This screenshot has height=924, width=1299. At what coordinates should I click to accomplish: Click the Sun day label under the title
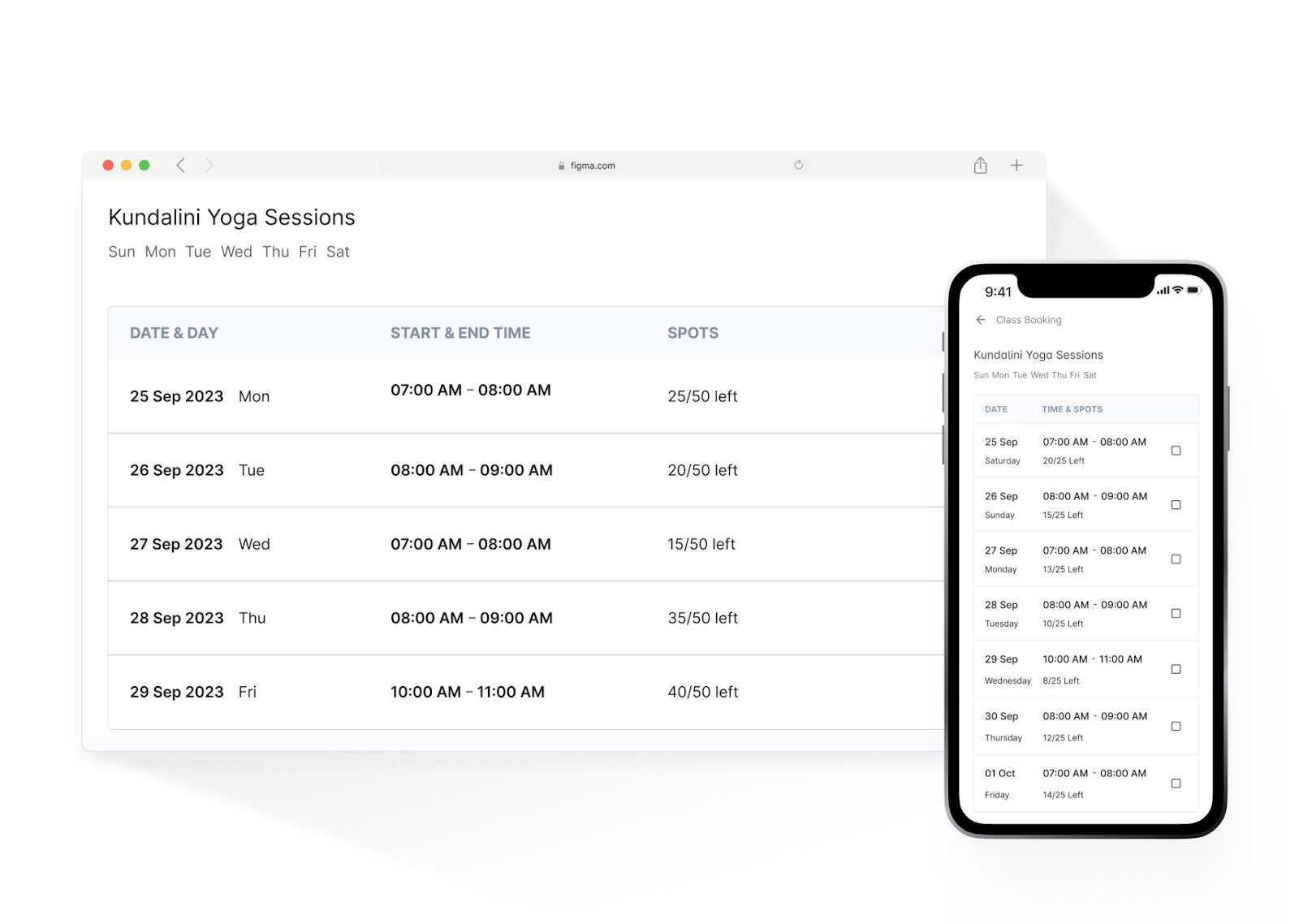[123, 252]
